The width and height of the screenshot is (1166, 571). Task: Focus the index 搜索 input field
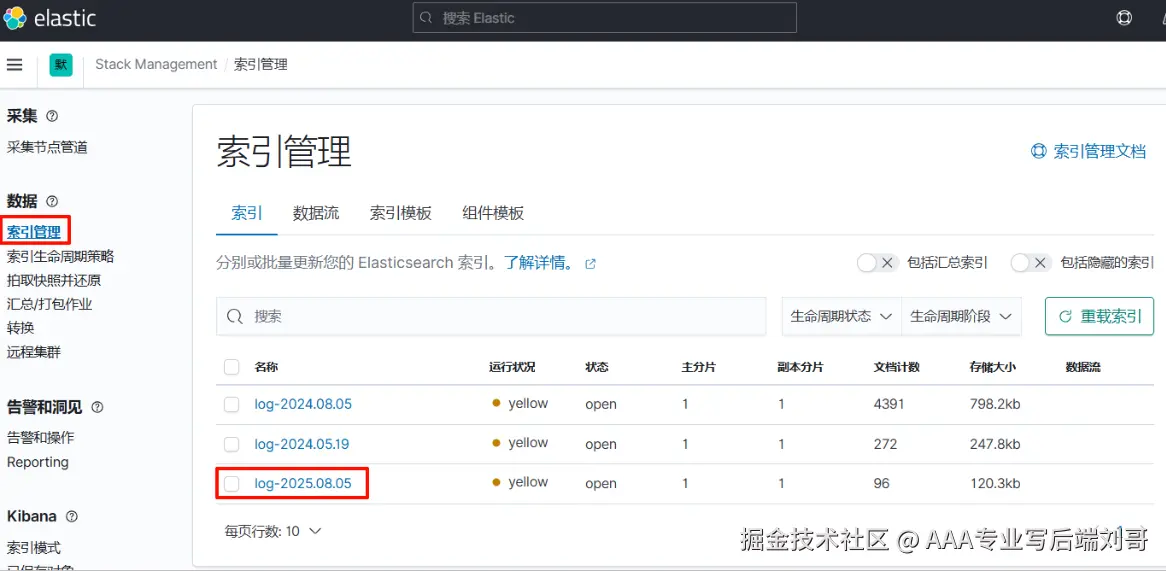click(491, 317)
